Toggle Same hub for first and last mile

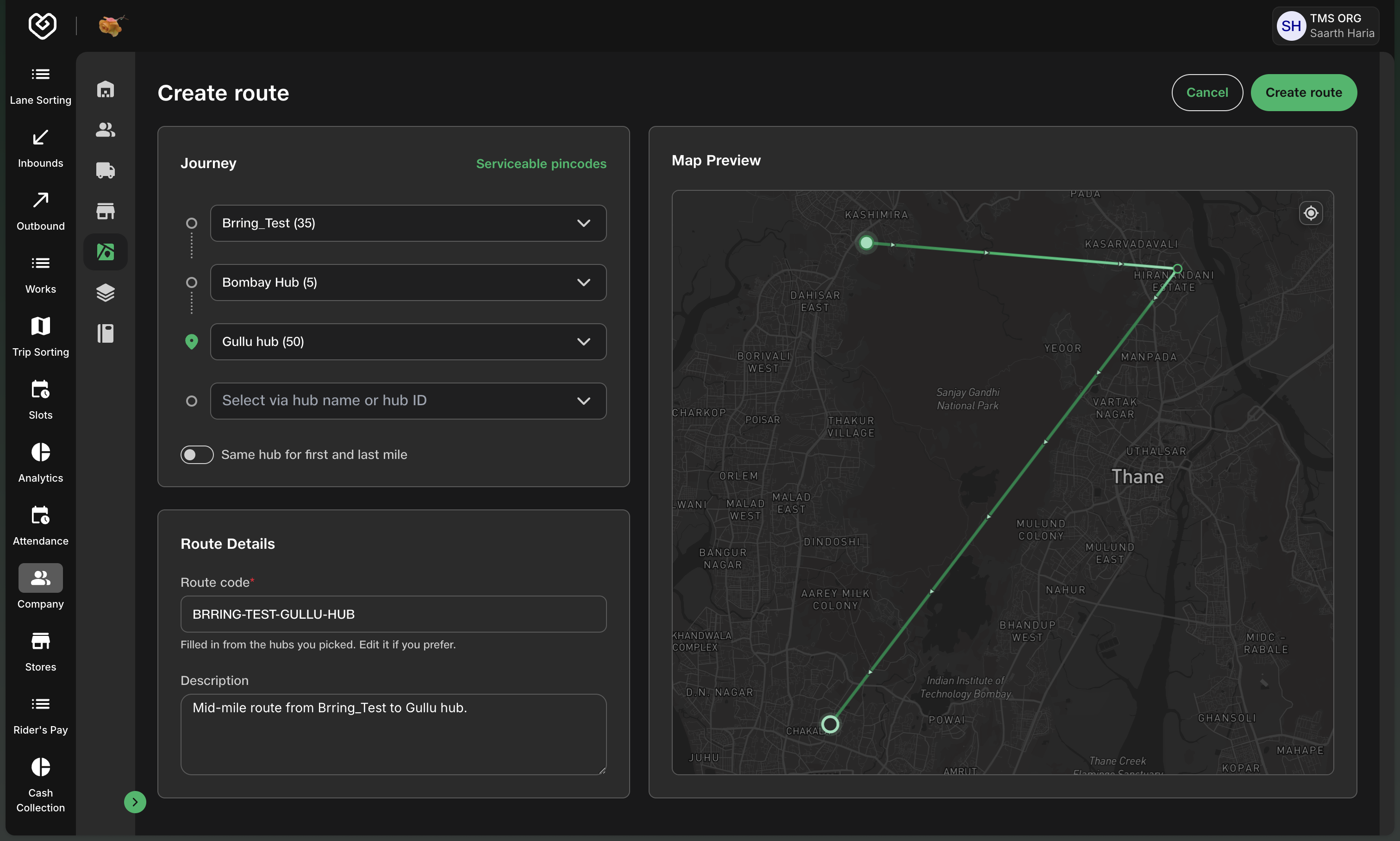(197, 454)
